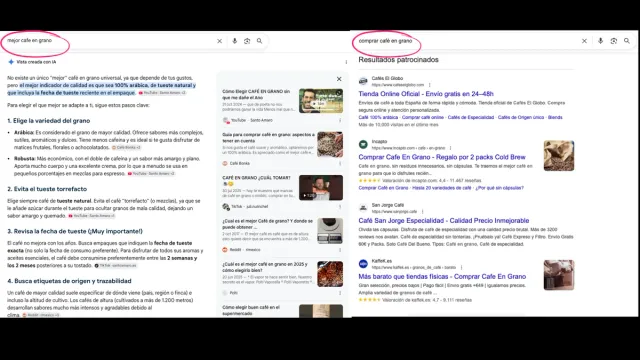This screenshot has width=640, height=360.
Task: Open the Polti coffee beans thumbnail
Action: (x=330, y=274)
